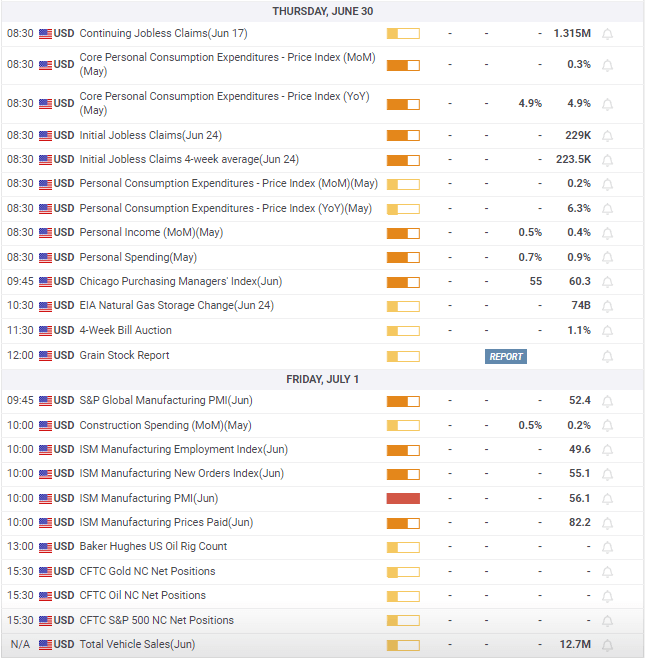Open Continuing Jobless Claims(Jun 17) event
Image resolution: width=645 pixels, height=658 pixels.
[163, 33]
